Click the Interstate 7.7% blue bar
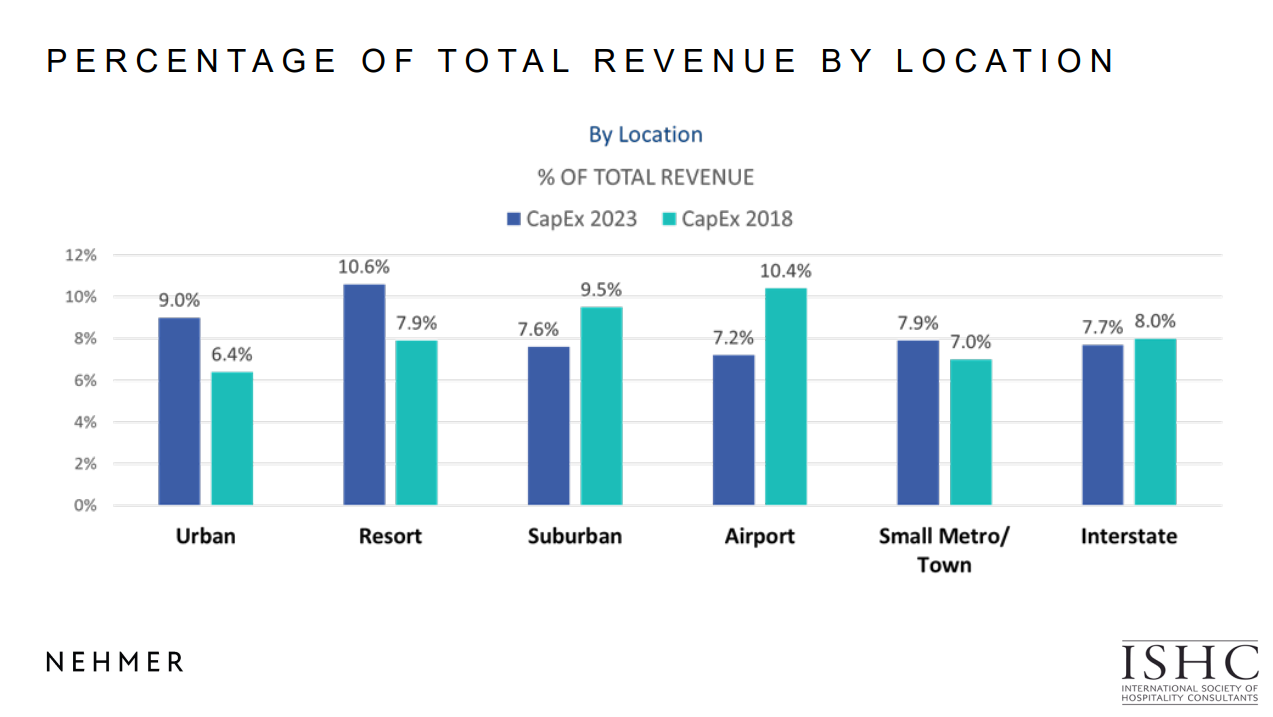The image size is (1273, 717). point(1103,424)
